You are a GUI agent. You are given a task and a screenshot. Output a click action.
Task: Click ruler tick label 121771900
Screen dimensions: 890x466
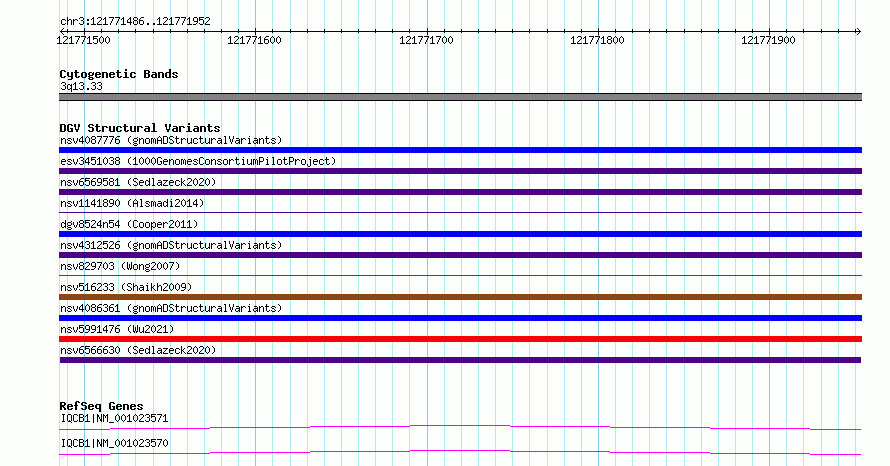pos(769,40)
